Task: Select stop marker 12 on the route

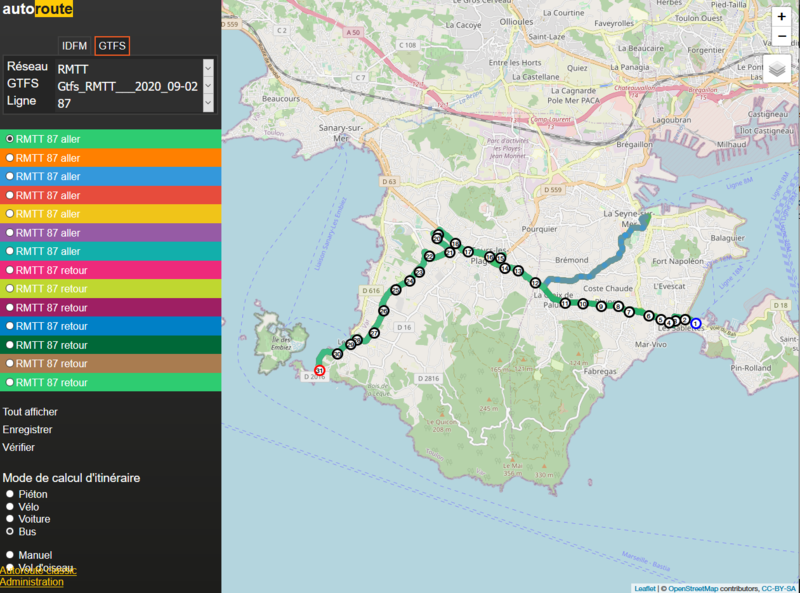Action: (536, 283)
